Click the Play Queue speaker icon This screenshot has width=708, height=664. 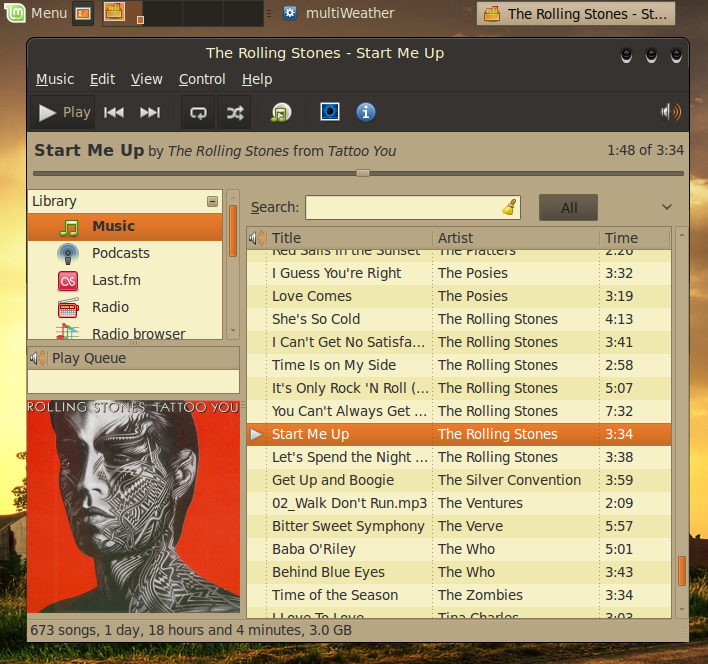38,358
